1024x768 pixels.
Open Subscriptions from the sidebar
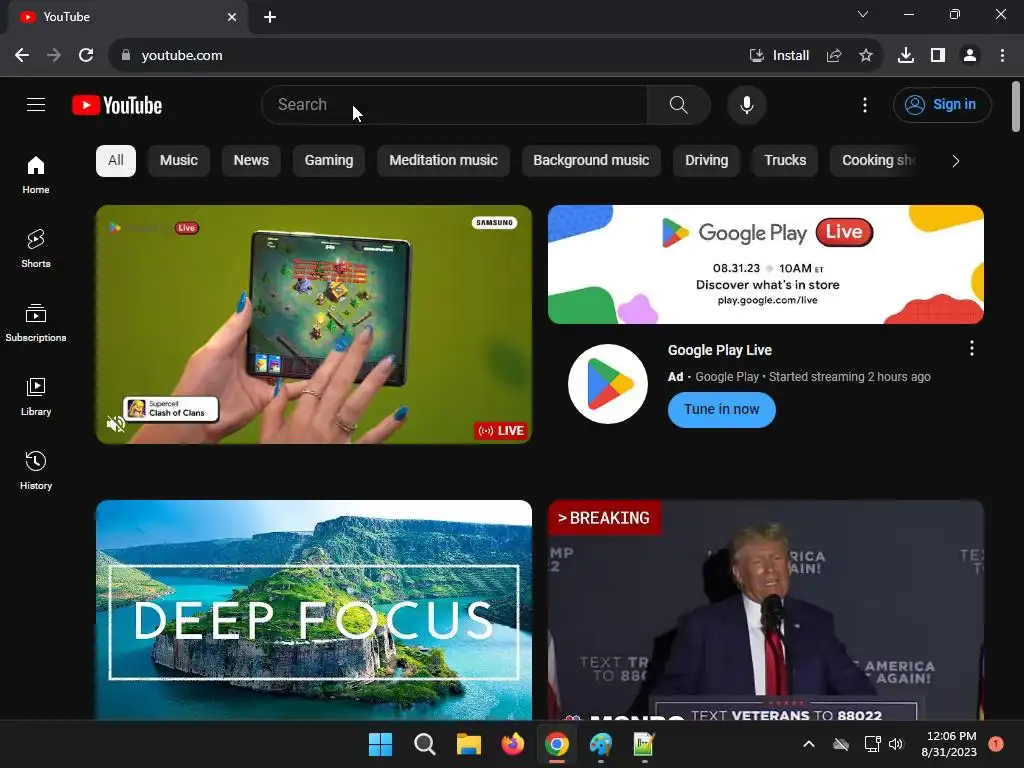36,323
